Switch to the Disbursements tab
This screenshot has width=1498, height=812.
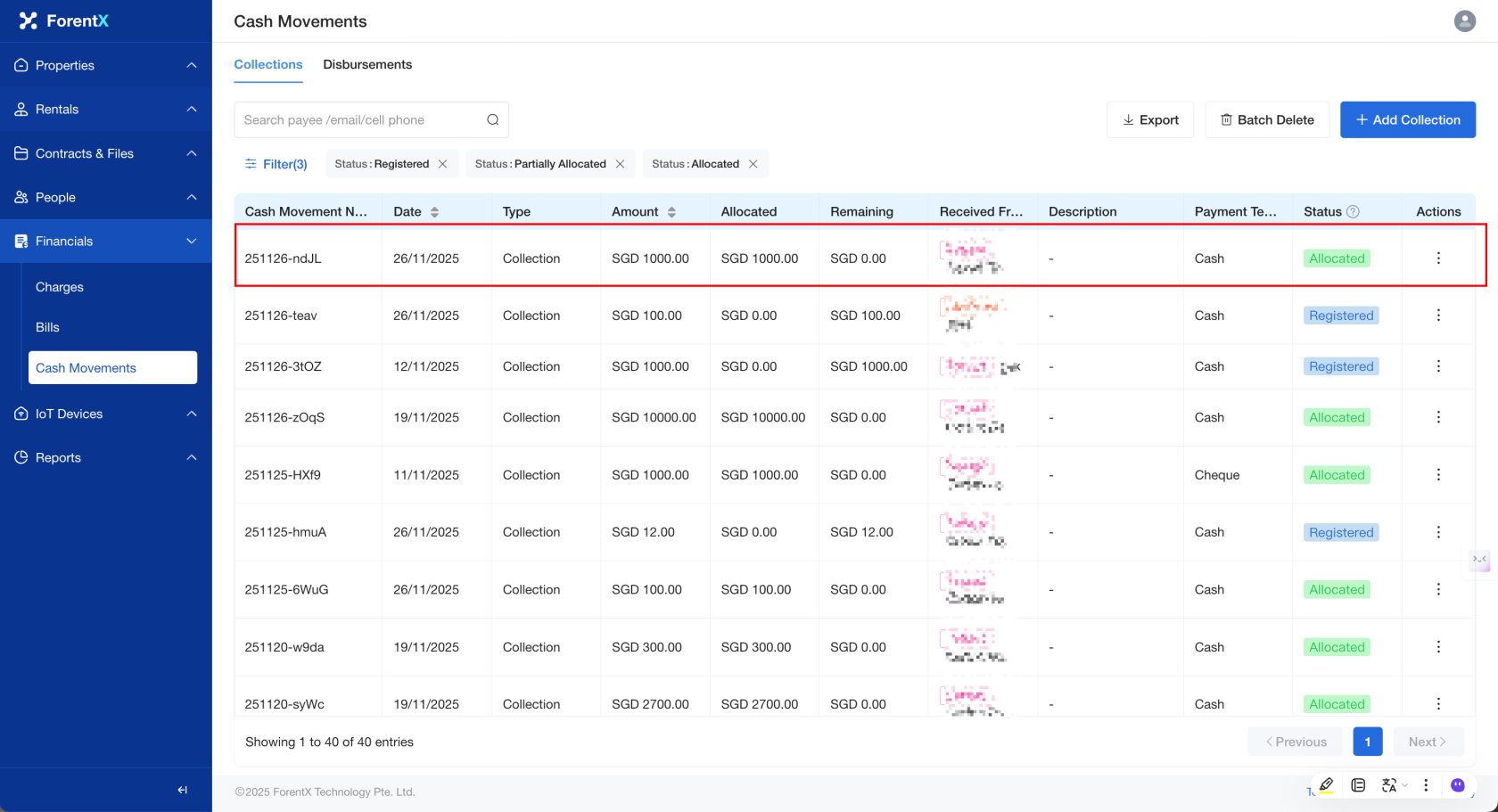coord(367,65)
